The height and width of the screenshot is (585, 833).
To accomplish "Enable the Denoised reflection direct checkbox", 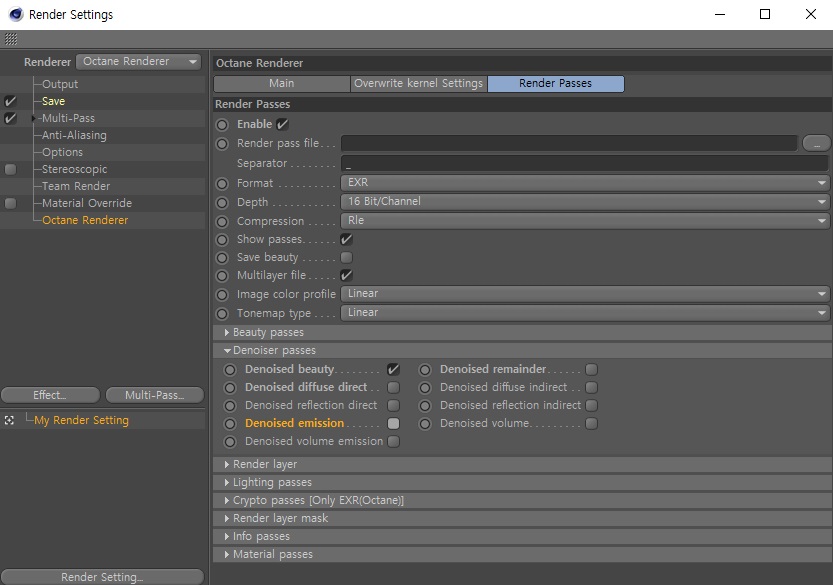I will pos(394,405).
